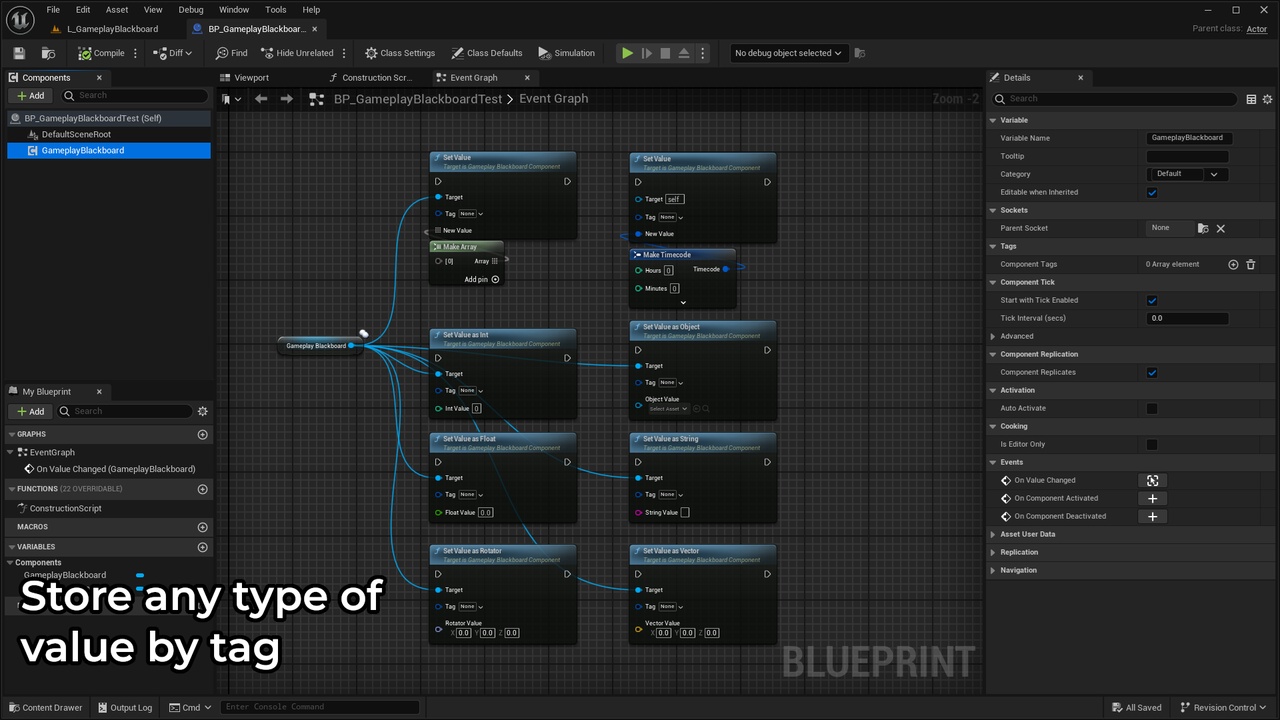Add event for On Component Activated
This screenshot has width=1280, height=720.
click(x=1152, y=498)
